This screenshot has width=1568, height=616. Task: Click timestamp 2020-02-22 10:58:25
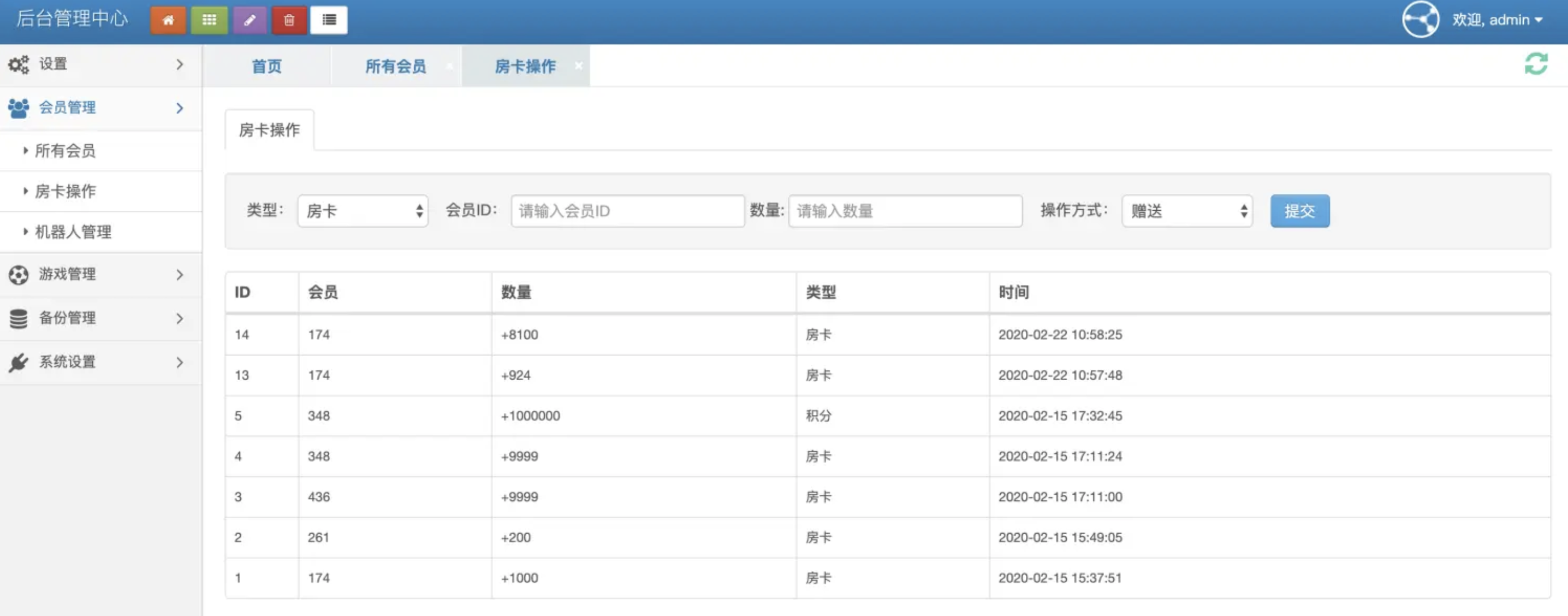pyautogui.click(x=1060, y=335)
